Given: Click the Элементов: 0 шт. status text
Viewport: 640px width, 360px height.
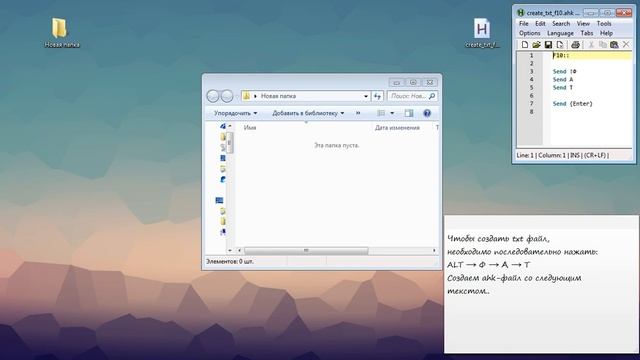Looking at the screenshot, I should tap(230, 261).
